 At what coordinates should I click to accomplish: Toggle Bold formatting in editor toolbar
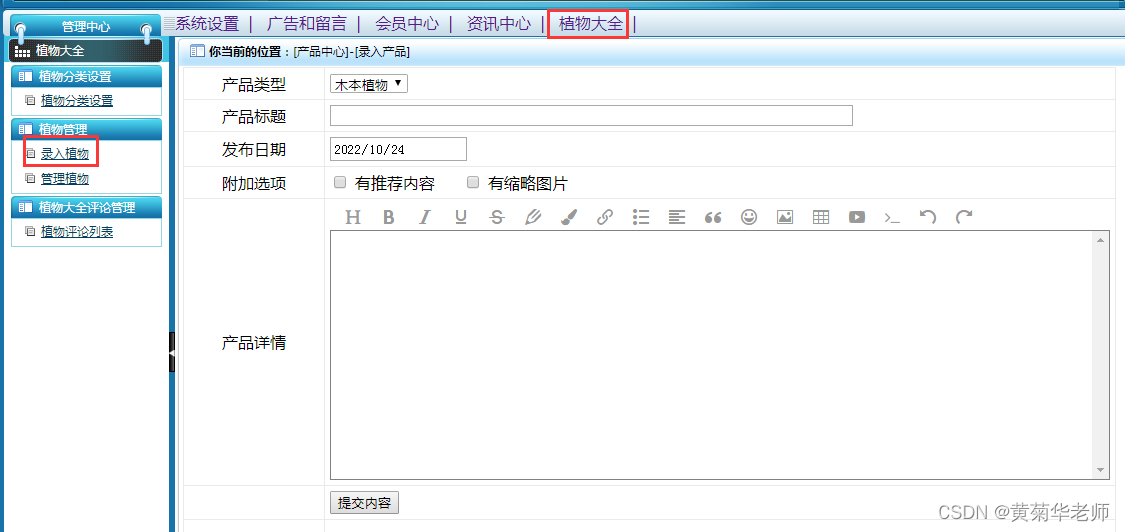point(389,217)
